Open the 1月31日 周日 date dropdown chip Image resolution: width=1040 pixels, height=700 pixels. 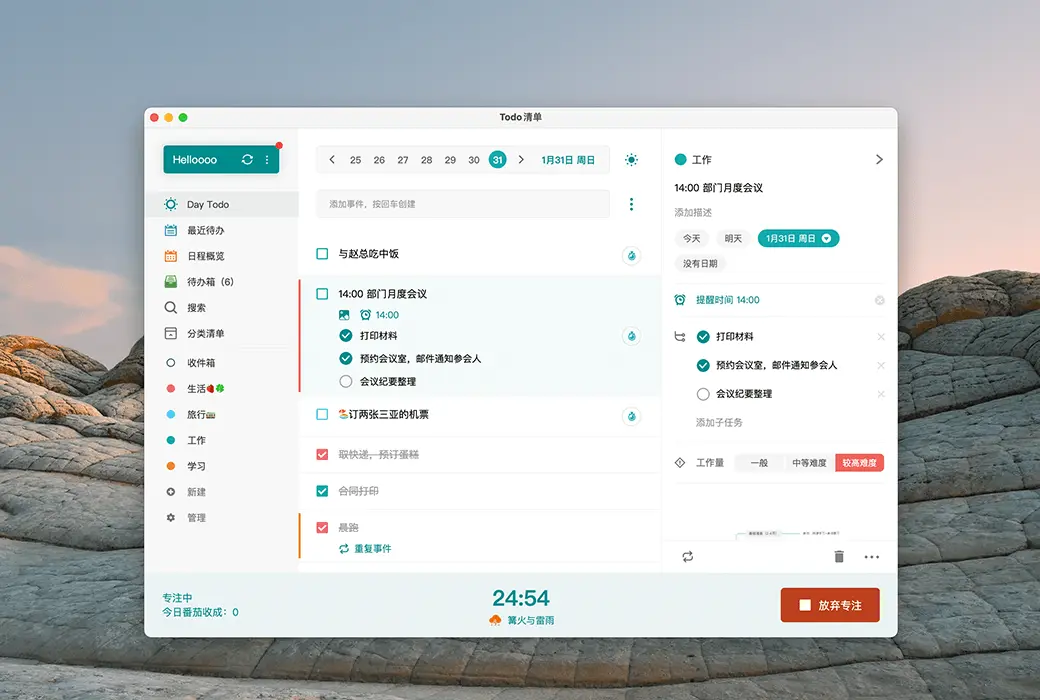click(799, 238)
